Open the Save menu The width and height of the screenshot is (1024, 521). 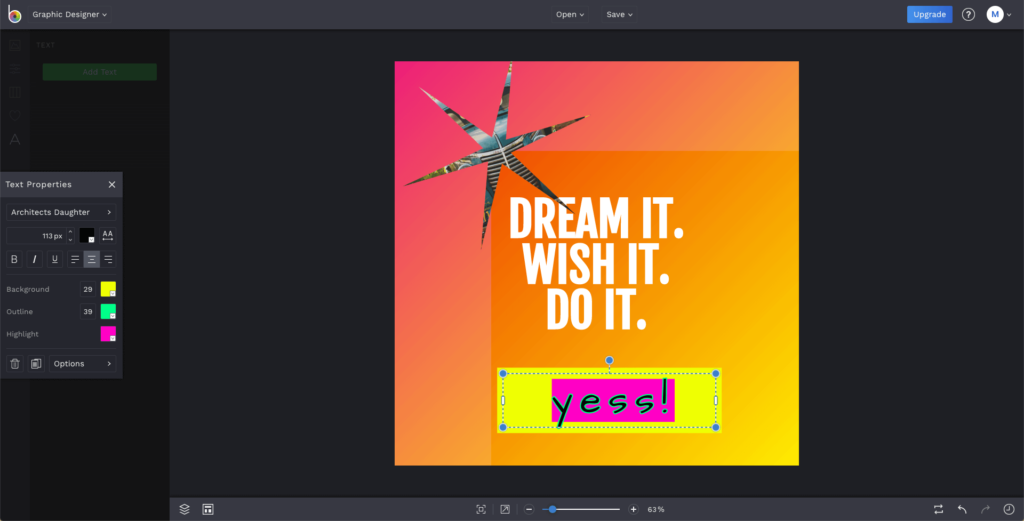pyautogui.click(x=619, y=15)
